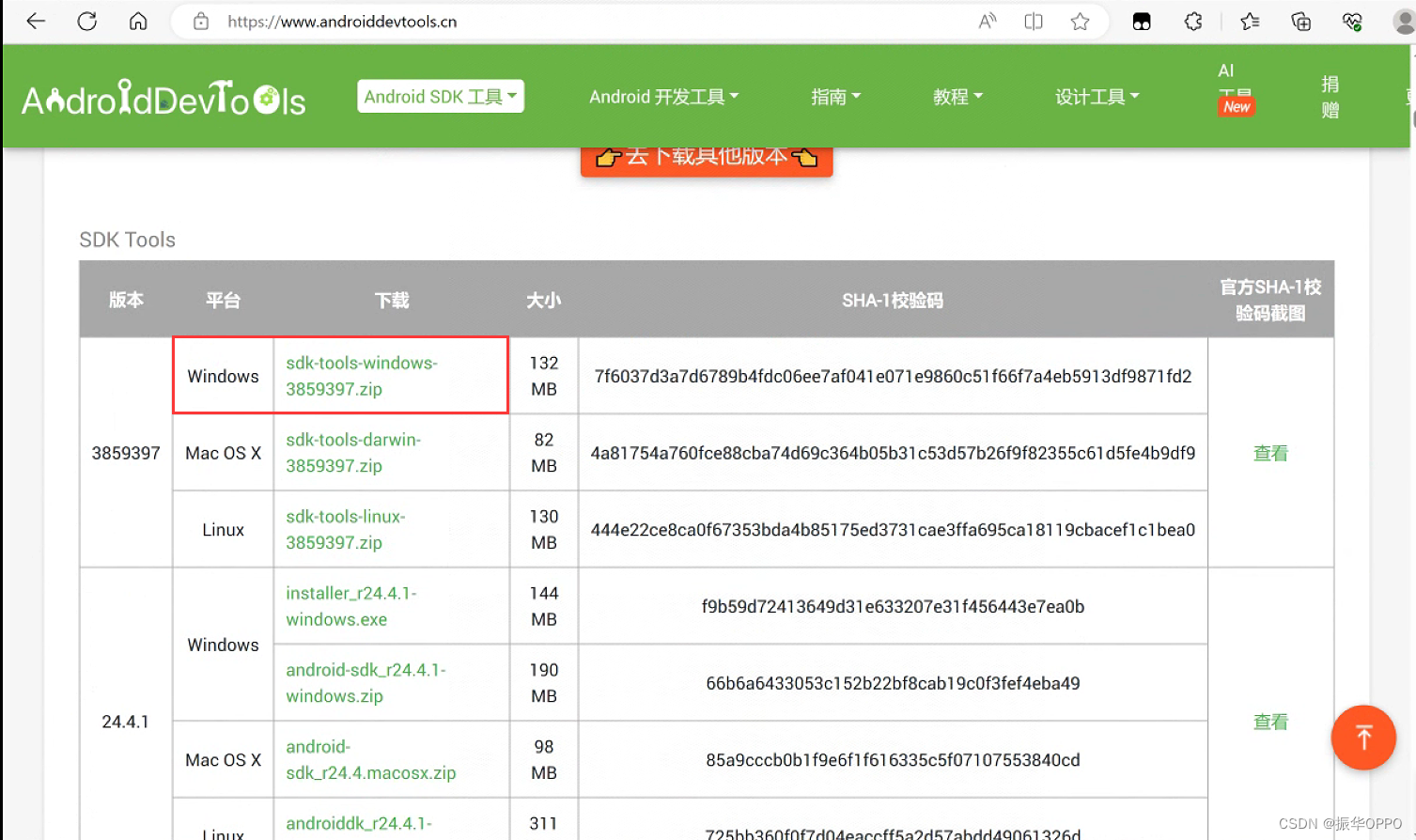Jump to top with the orange arrow button
This screenshot has width=1416, height=840.
1363,738
